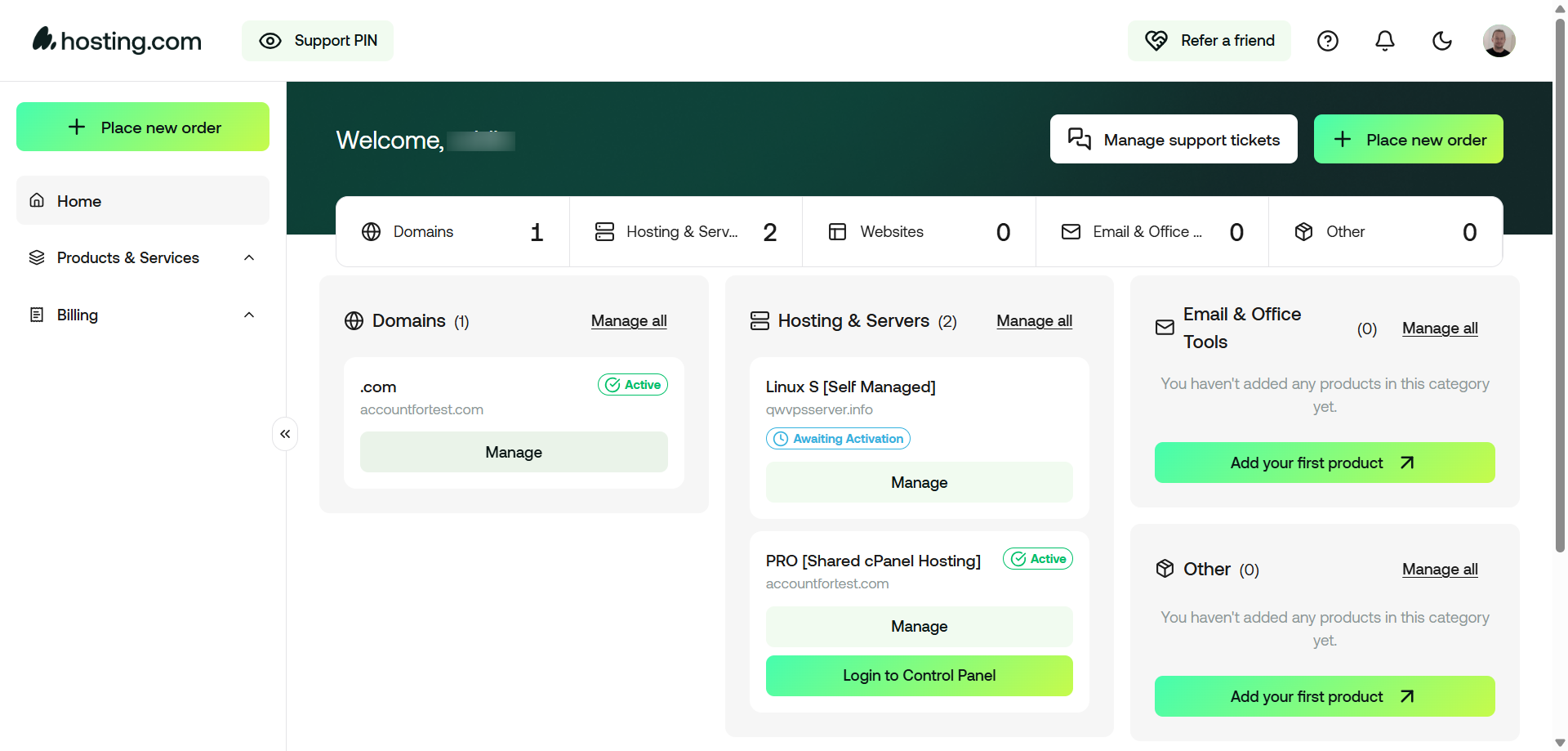Click sidebar Place new order button
Image resolution: width=1568 pixels, height=751 pixels.
pos(143,127)
